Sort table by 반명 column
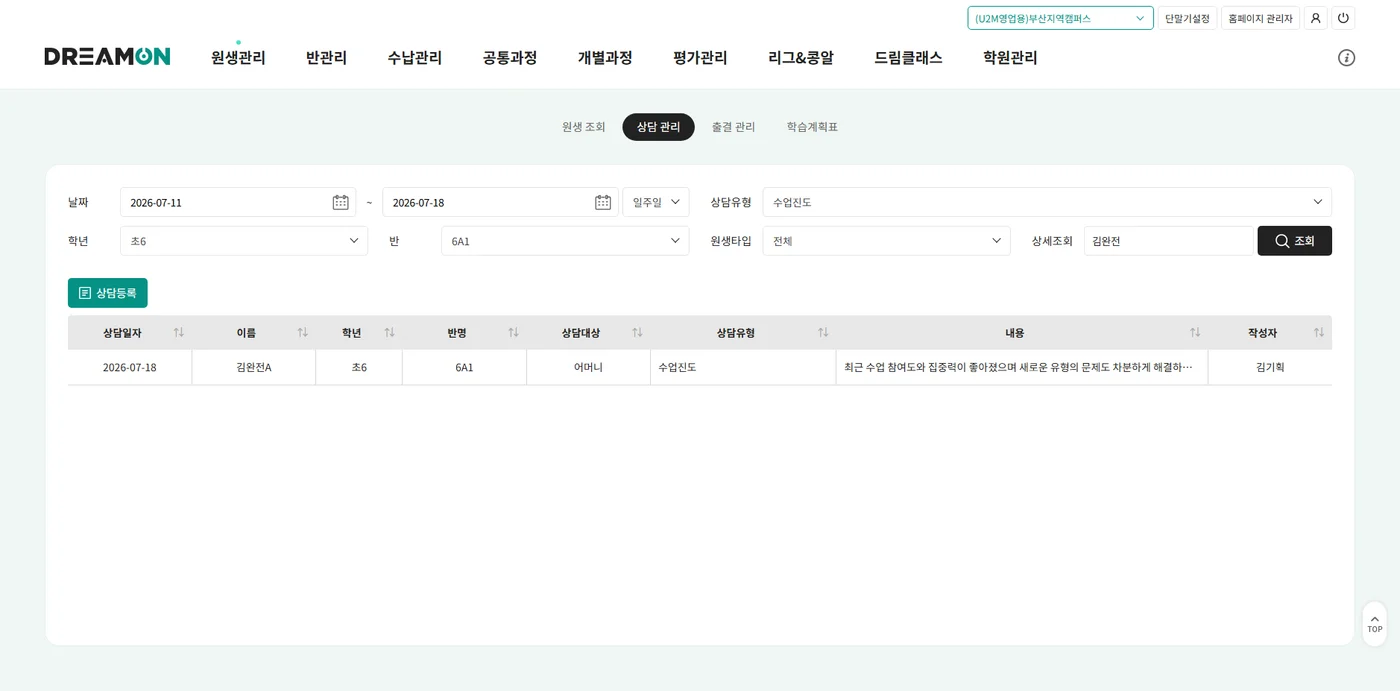 tap(514, 333)
